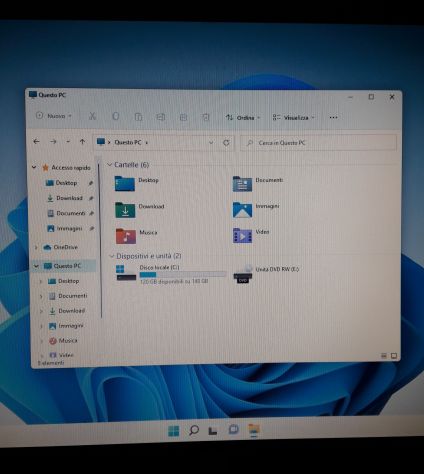424x474 pixels.
Task: Select Unità DVD RW (E:) drive
Action: click(266, 274)
